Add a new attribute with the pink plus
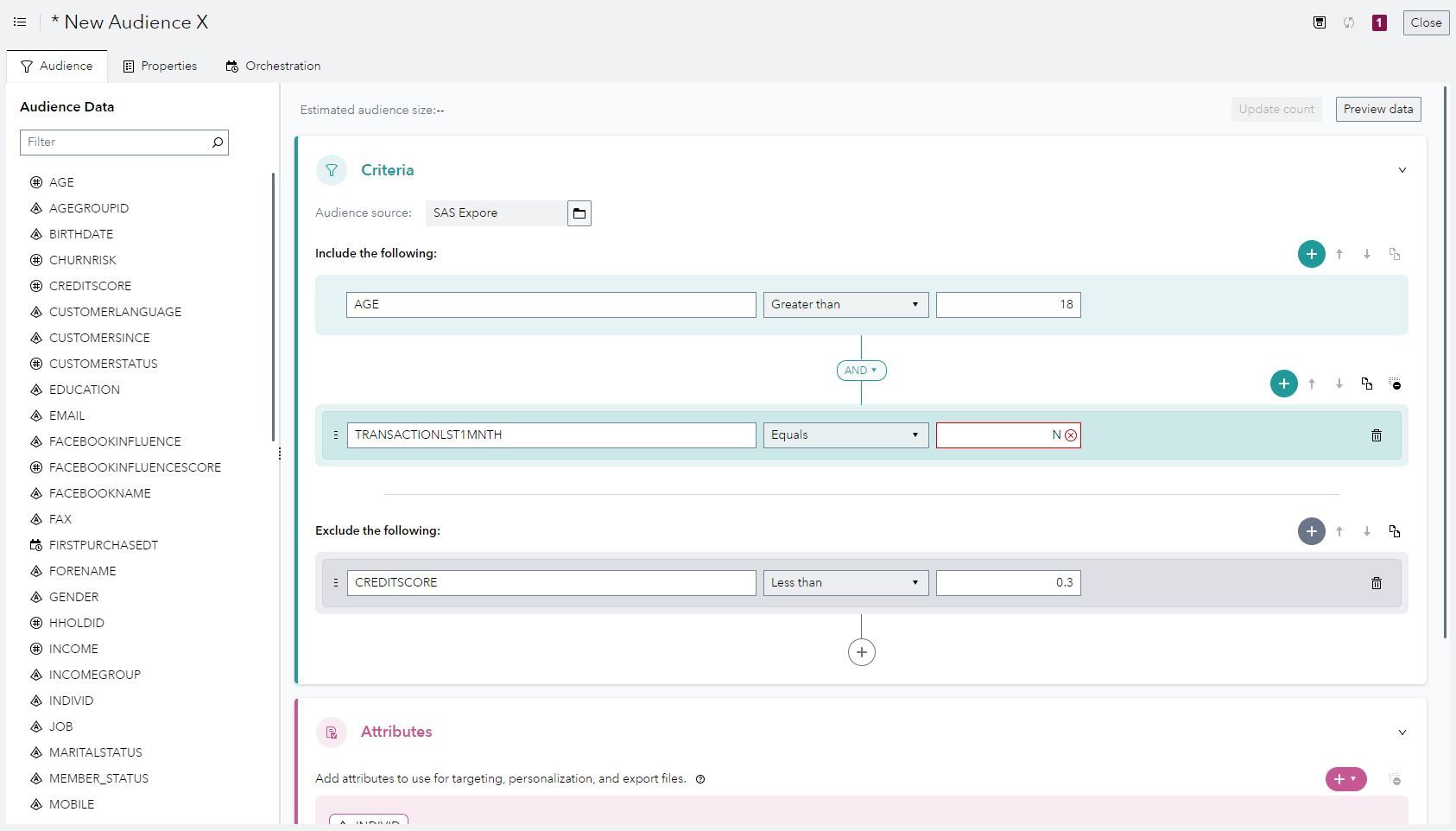The image size is (1456, 831). click(1339, 778)
